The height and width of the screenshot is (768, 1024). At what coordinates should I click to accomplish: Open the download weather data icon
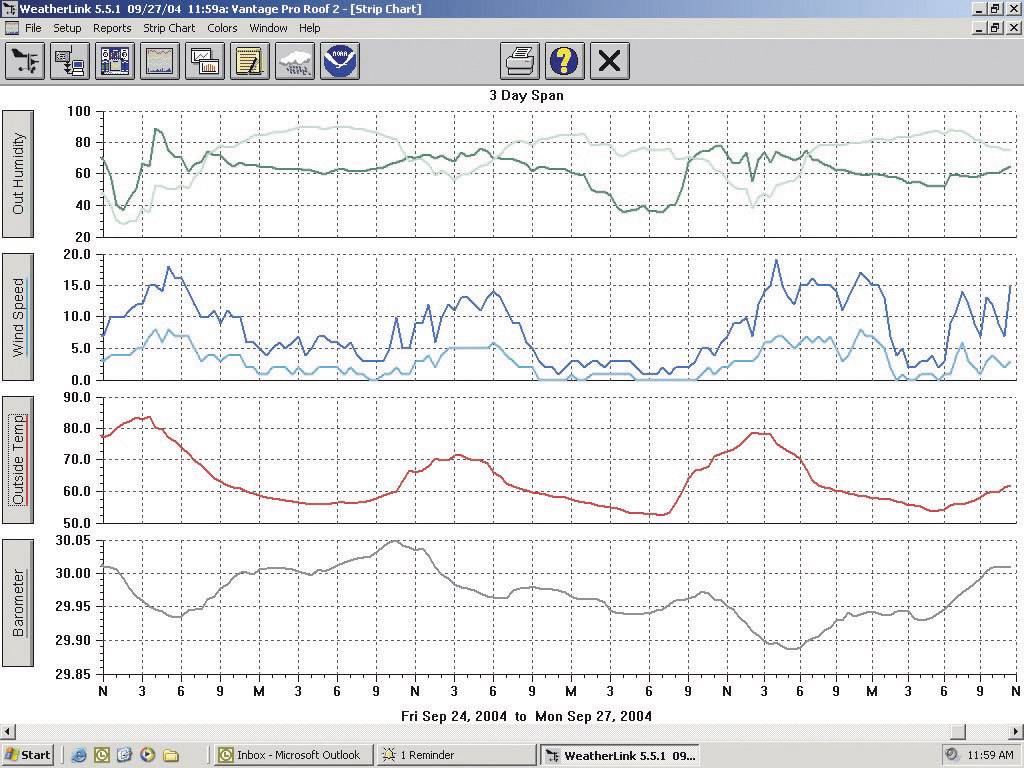69,61
